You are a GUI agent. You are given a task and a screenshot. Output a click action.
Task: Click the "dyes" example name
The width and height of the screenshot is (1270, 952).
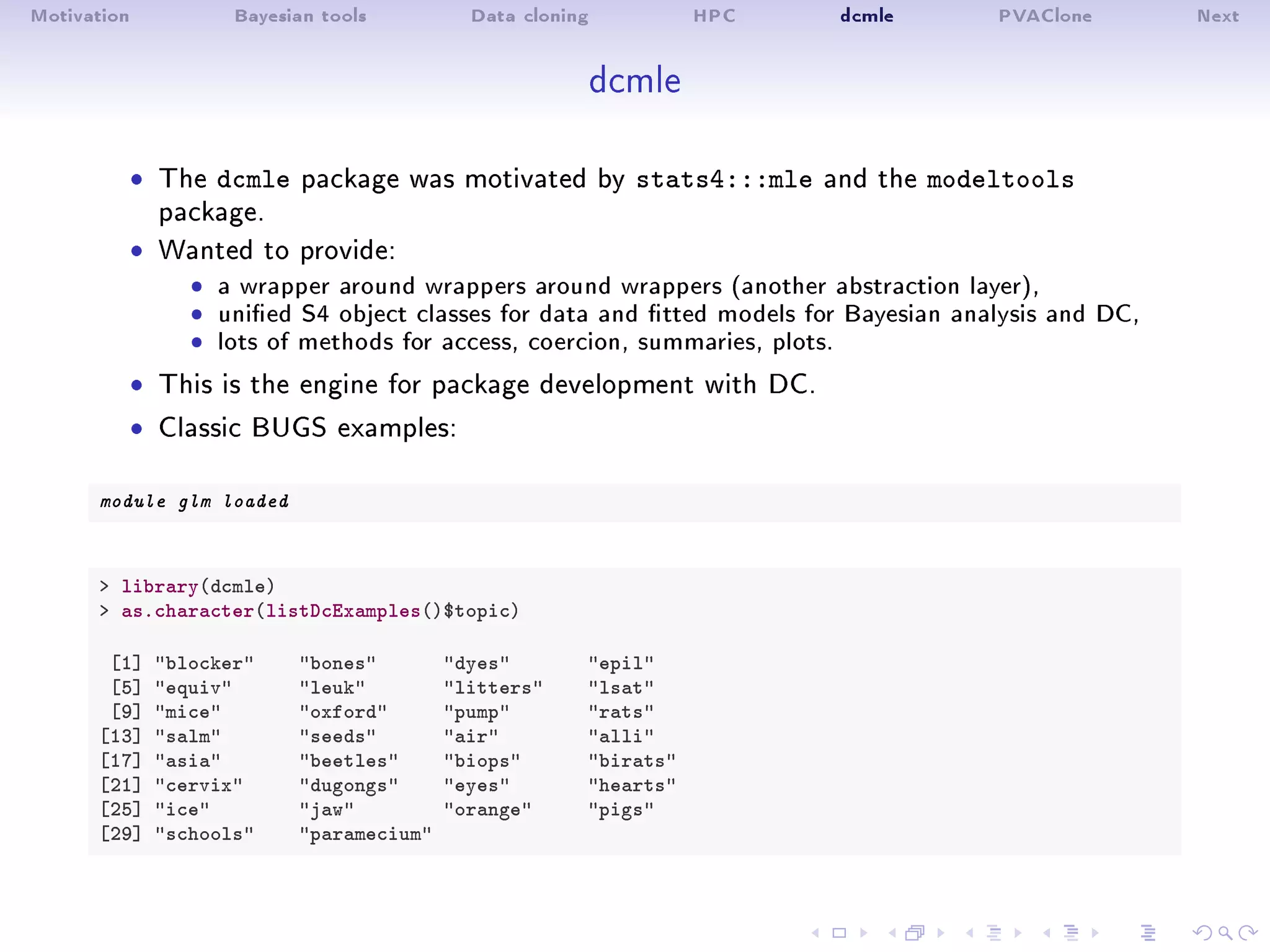click(477, 664)
